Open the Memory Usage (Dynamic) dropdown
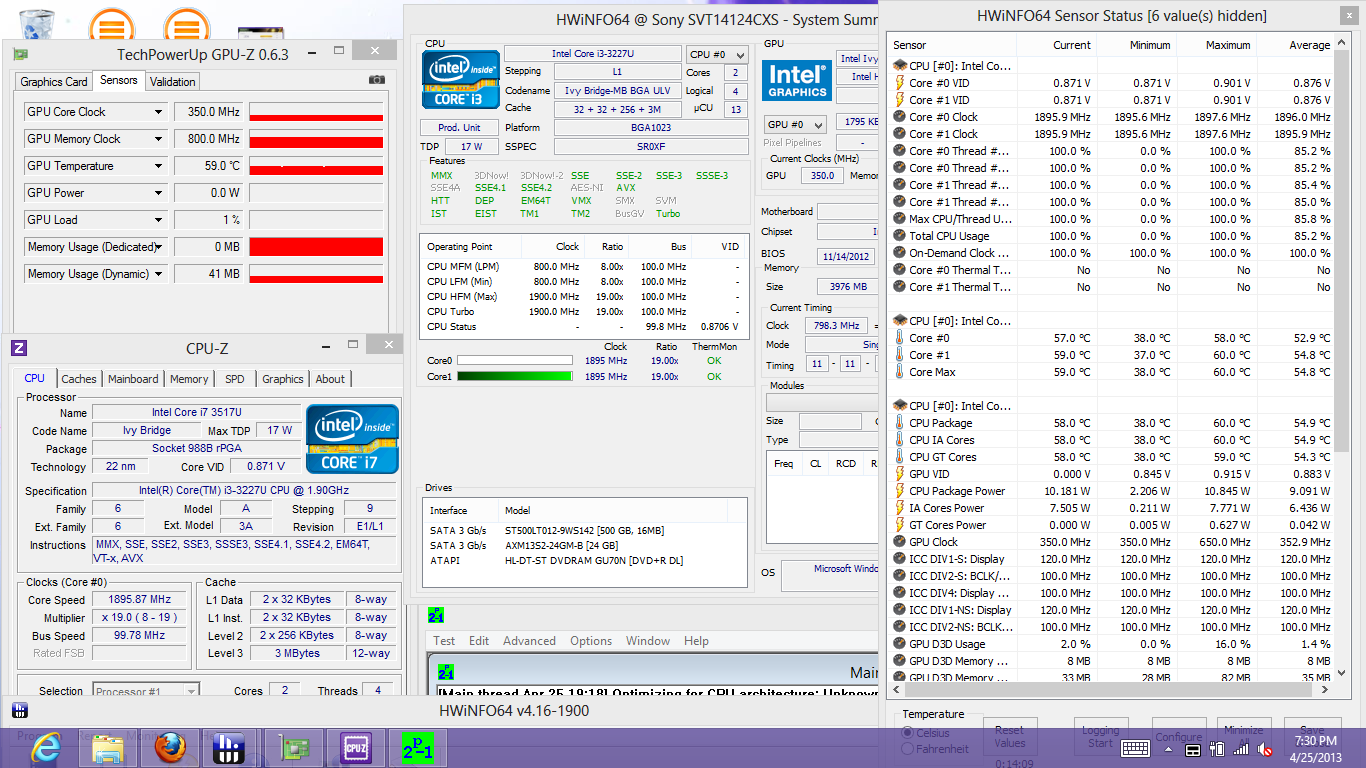Image resolution: width=1366 pixels, height=768 pixels. pos(158,274)
